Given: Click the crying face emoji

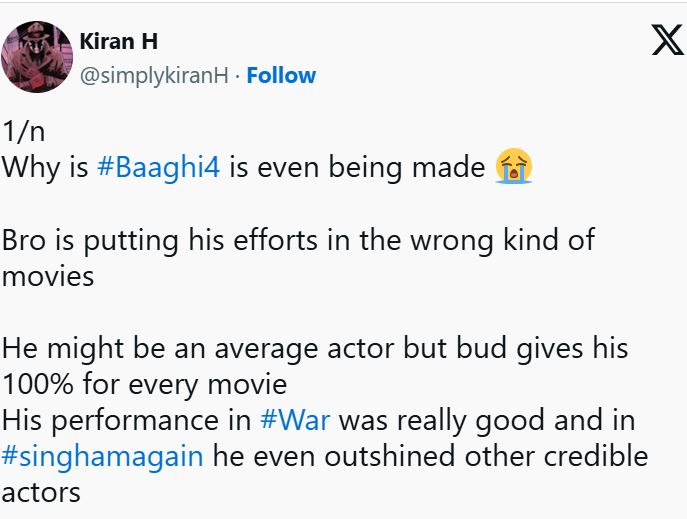Looking at the screenshot, I should [x=514, y=166].
